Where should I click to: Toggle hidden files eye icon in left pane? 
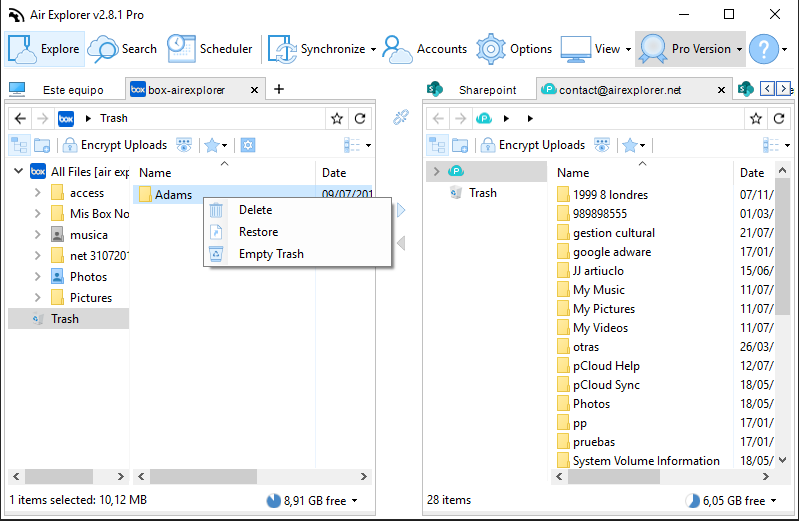pyautogui.click(x=184, y=145)
